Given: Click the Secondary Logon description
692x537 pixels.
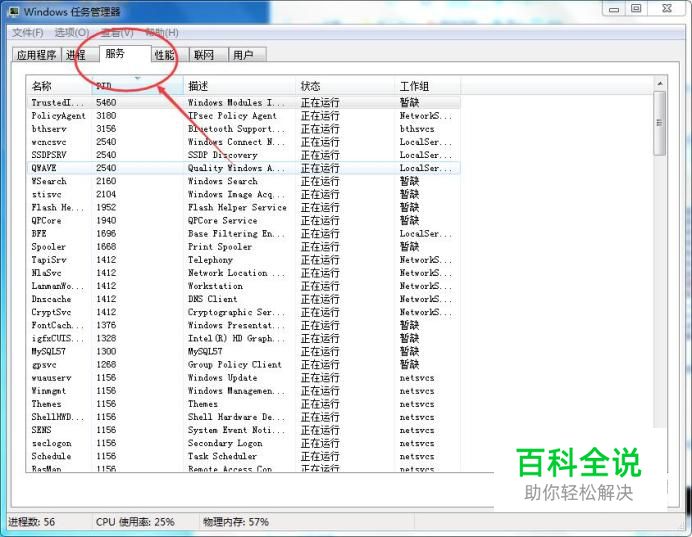Looking at the screenshot, I should 225,443.
